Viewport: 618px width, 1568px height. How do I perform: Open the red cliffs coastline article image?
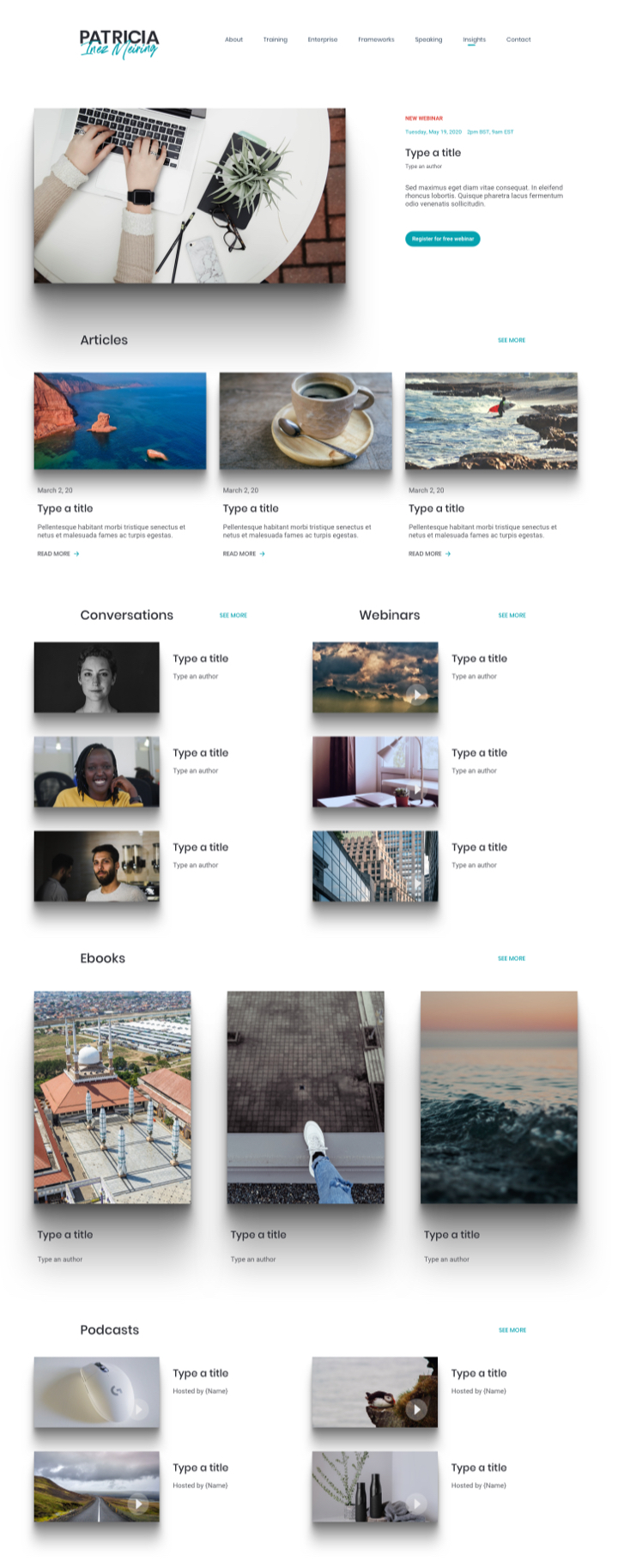coord(120,421)
